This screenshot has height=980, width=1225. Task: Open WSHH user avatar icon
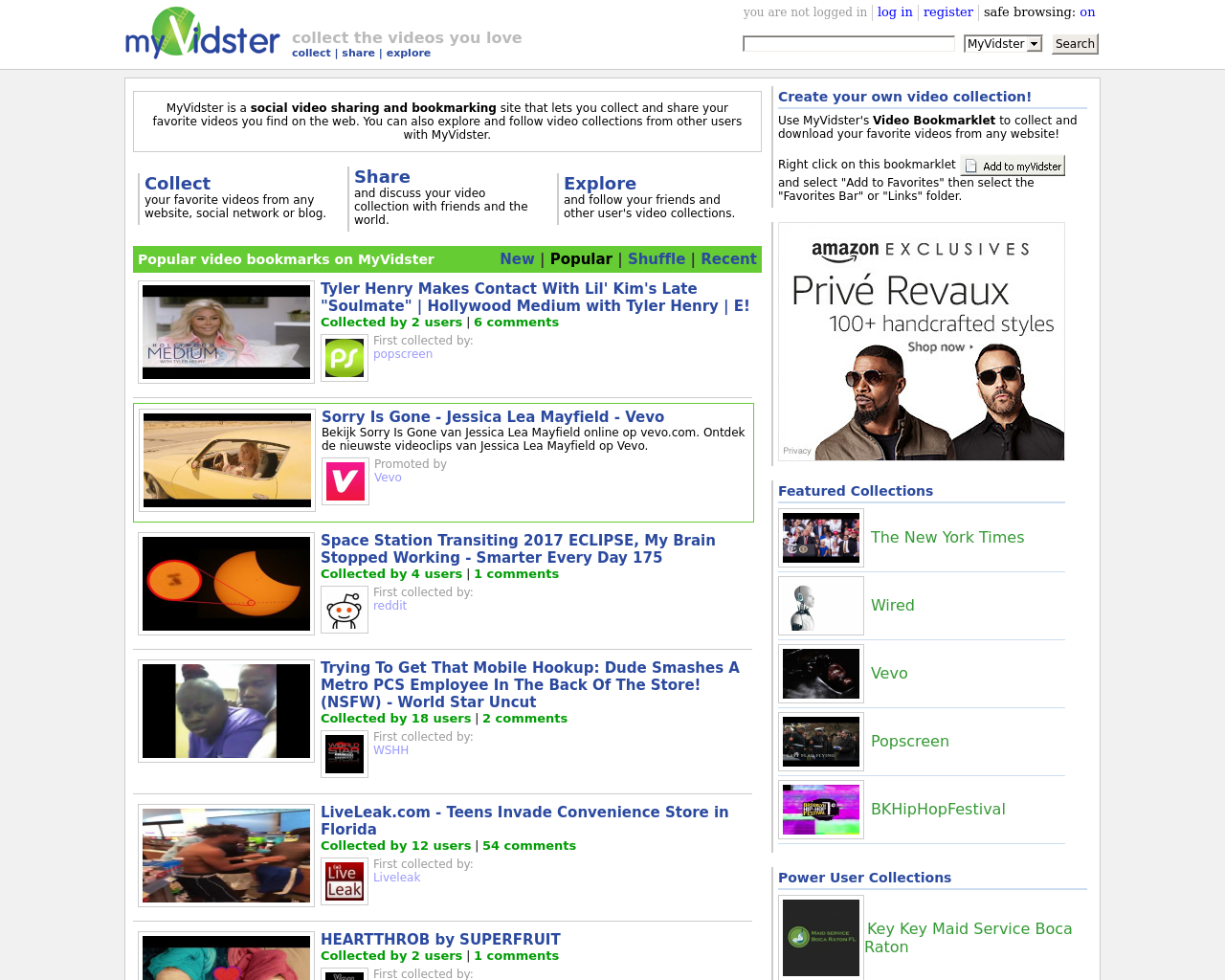coord(345,755)
